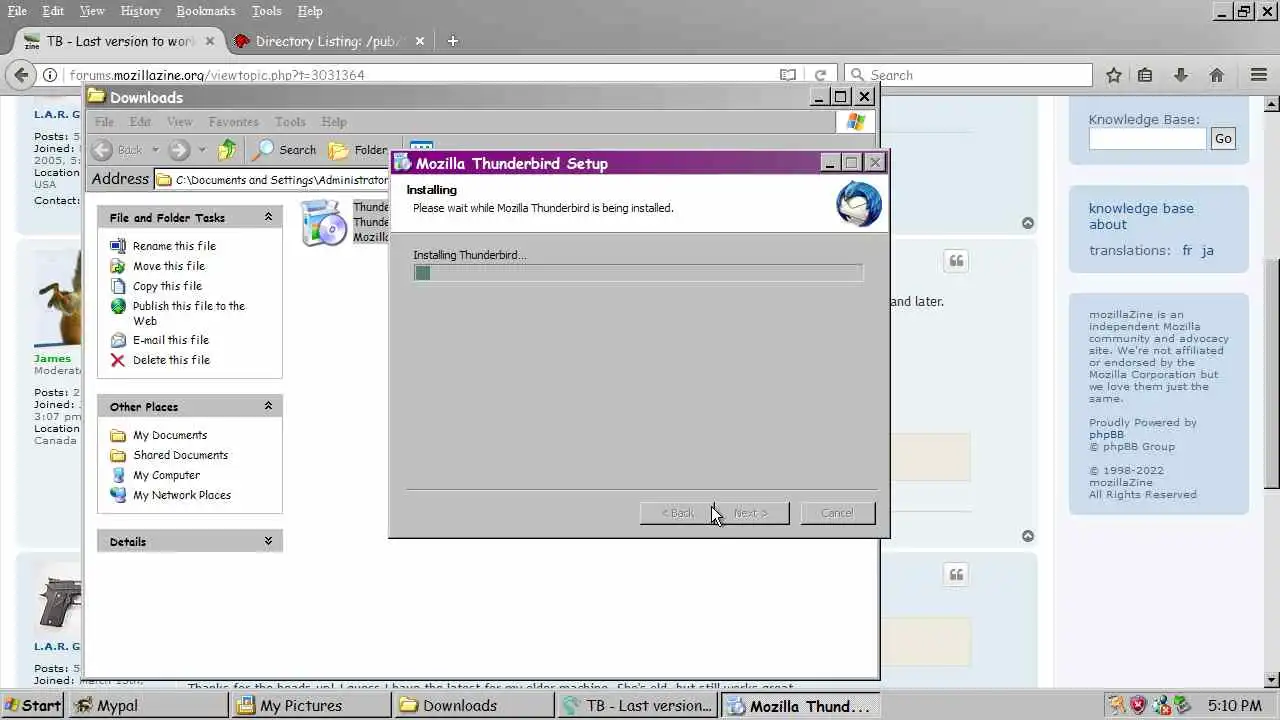Click E-mail this file envelope icon
Image resolution: width=1280 pixels, height=720 pixels.
click(118, 340)
